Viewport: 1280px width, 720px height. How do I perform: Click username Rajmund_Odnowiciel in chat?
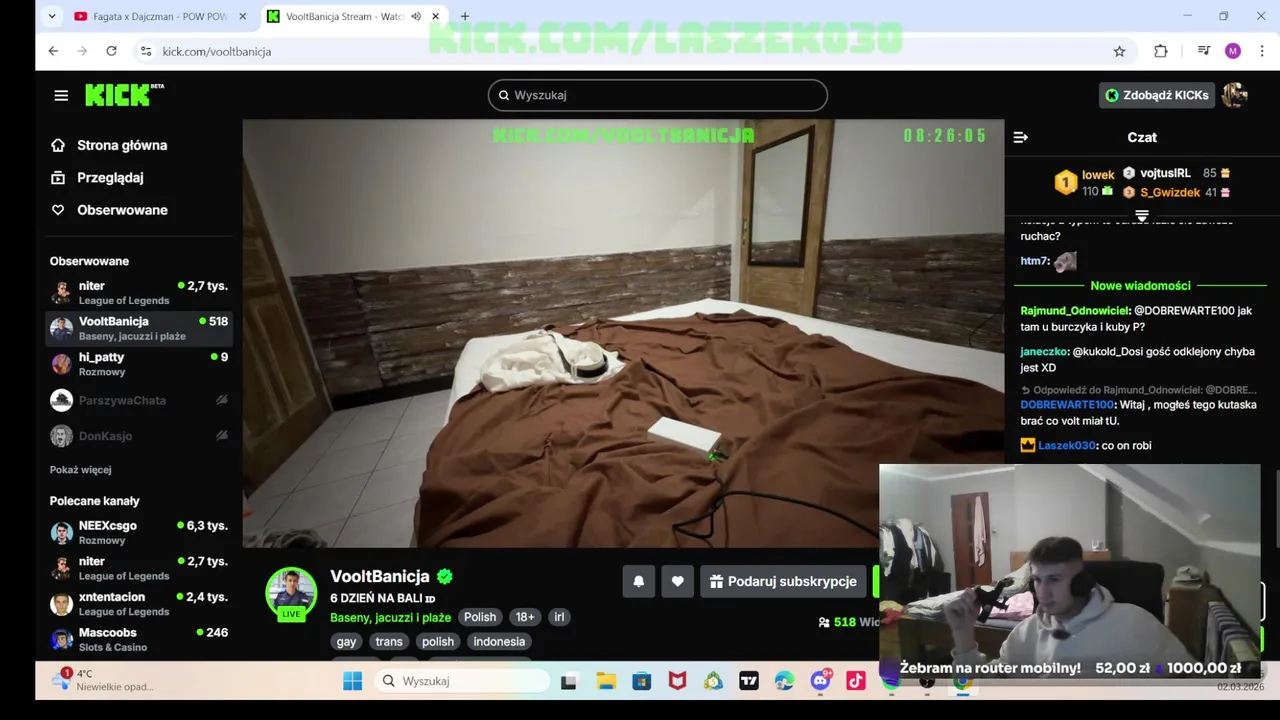(1075, 311)
